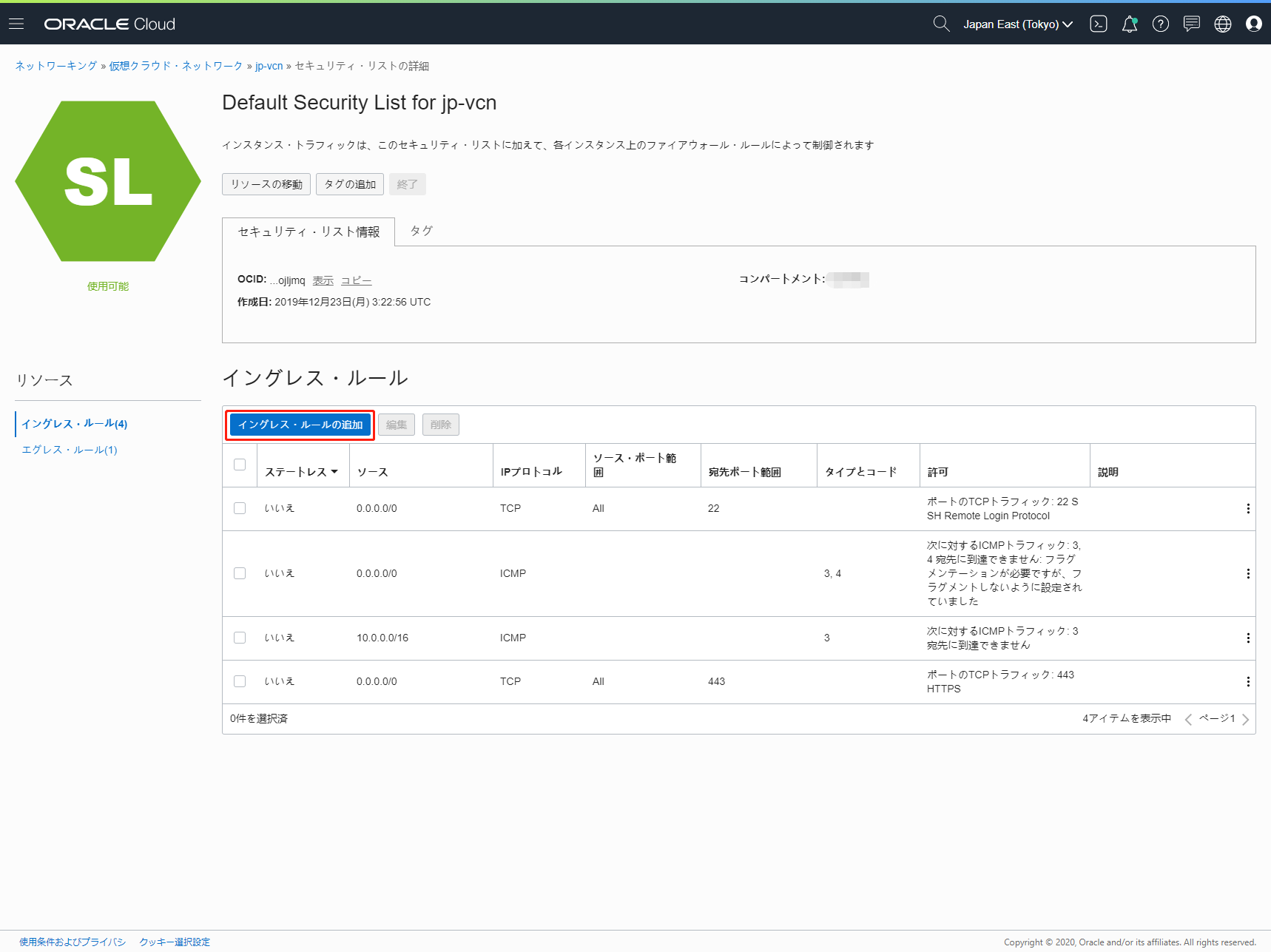Open the hamburger navigation menu

tap(16, 24)
